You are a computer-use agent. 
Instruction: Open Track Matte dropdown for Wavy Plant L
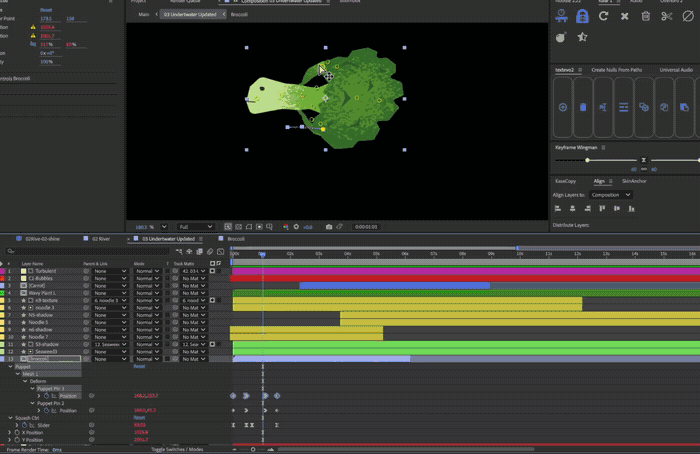coord(193,293)
